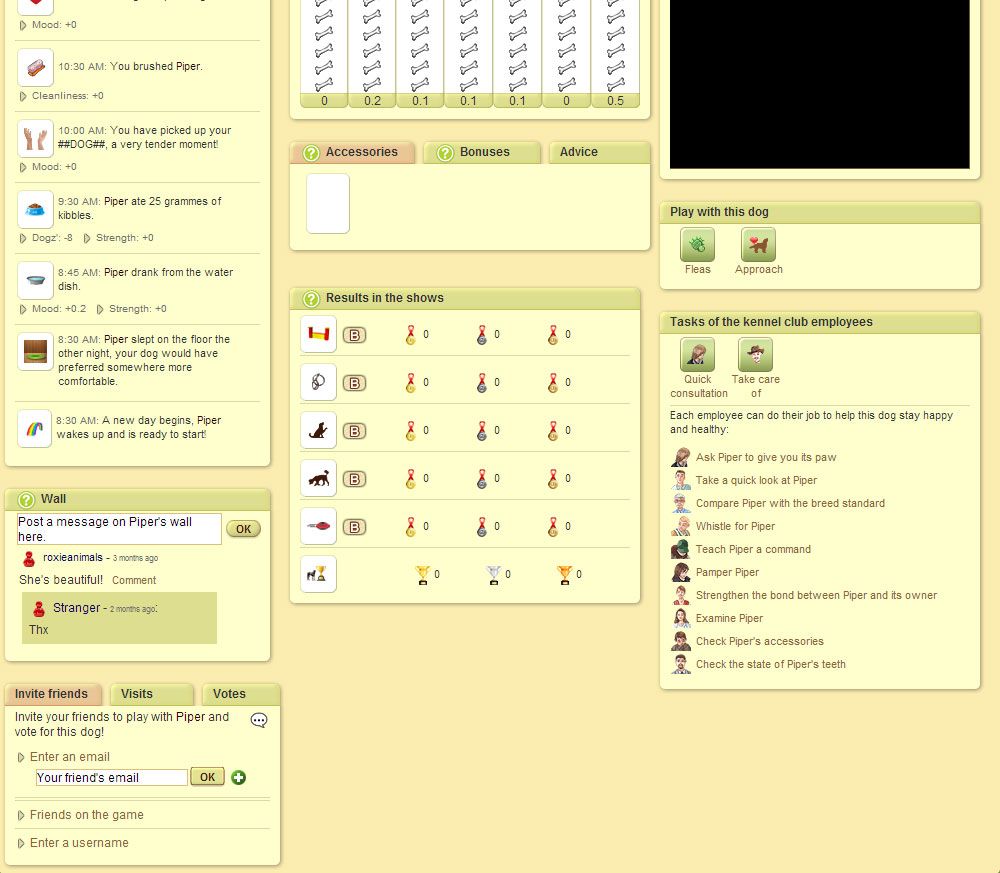Click the empty accessory slot
This screenshot has height=873, width=1000.
point(328,203)
